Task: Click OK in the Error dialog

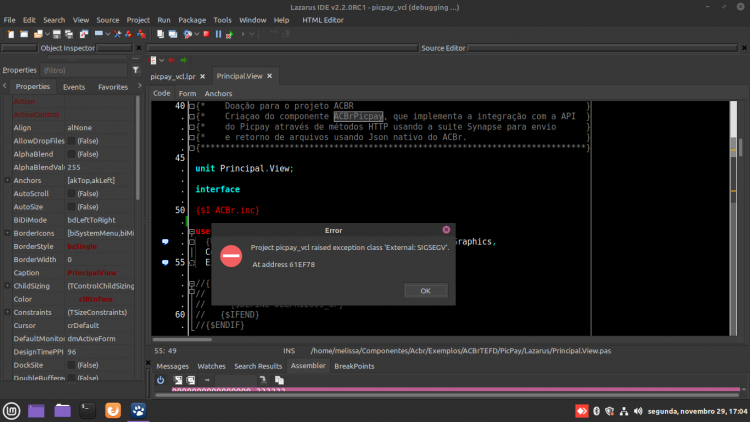Action: coord(425,291)
